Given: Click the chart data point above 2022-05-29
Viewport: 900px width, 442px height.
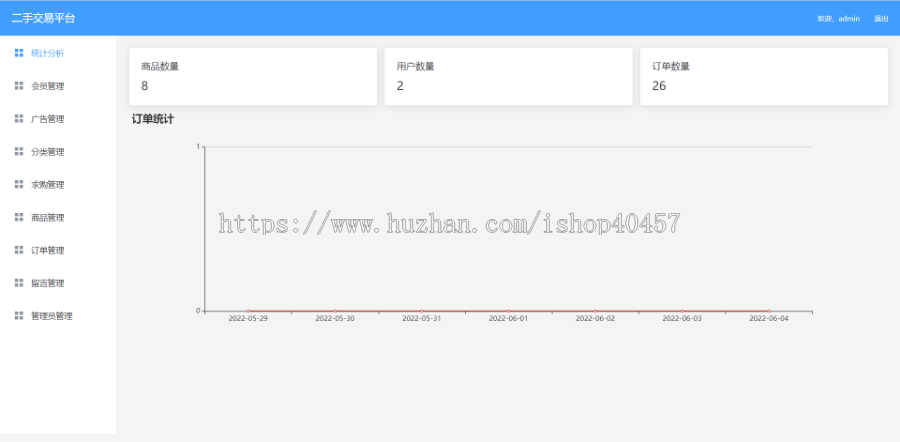Looking at the screenshot, I should point(248,311).
